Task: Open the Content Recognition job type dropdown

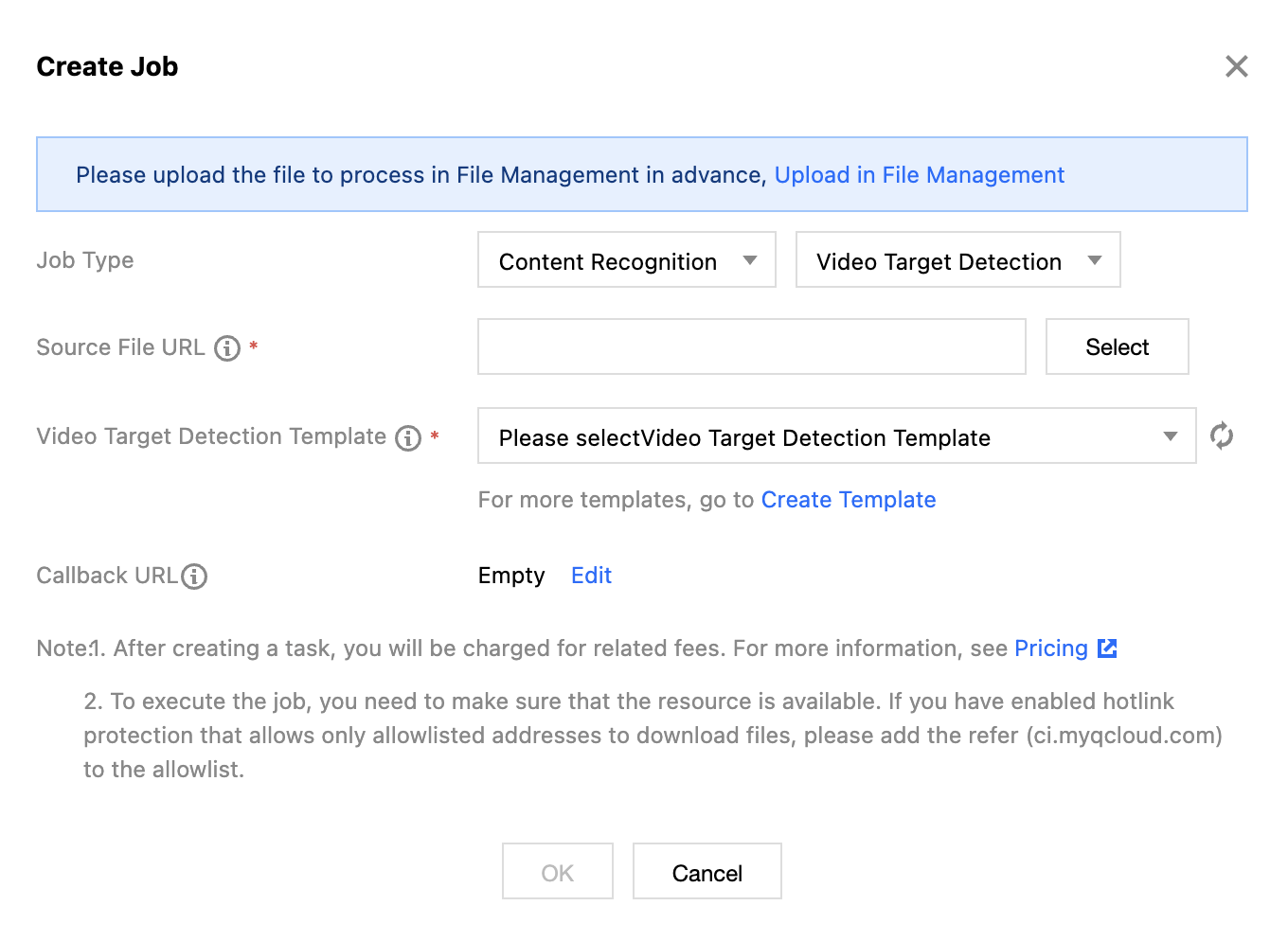Action: pyautogui.click(x=625, y=260)
